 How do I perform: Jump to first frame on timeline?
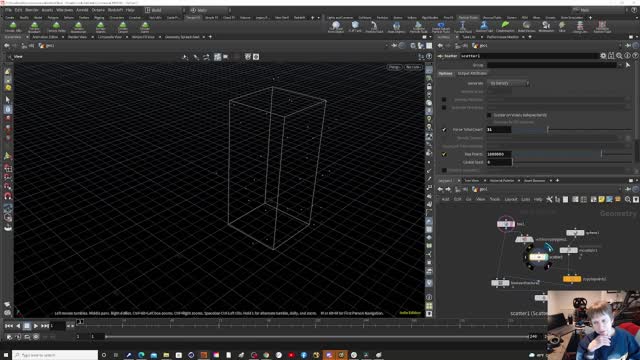pyautogui.click(x=9, y=326)
